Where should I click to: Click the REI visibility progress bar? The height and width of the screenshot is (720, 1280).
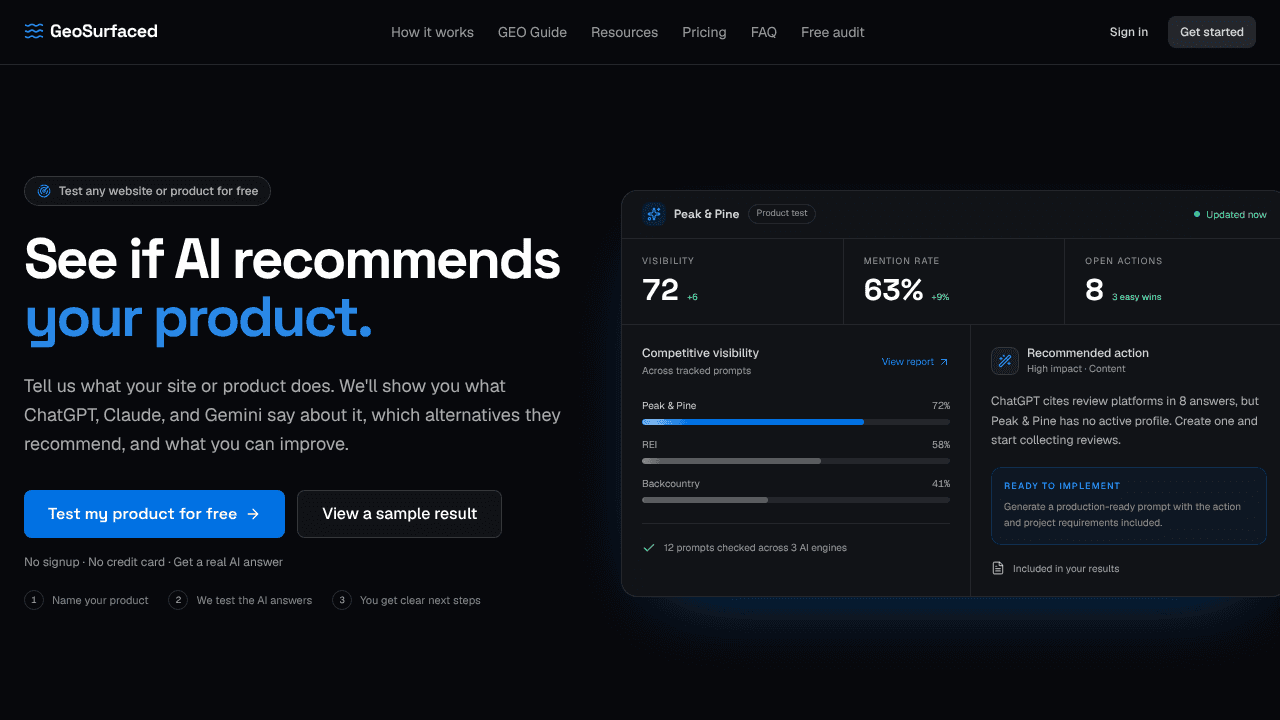(x=796, y=461)
